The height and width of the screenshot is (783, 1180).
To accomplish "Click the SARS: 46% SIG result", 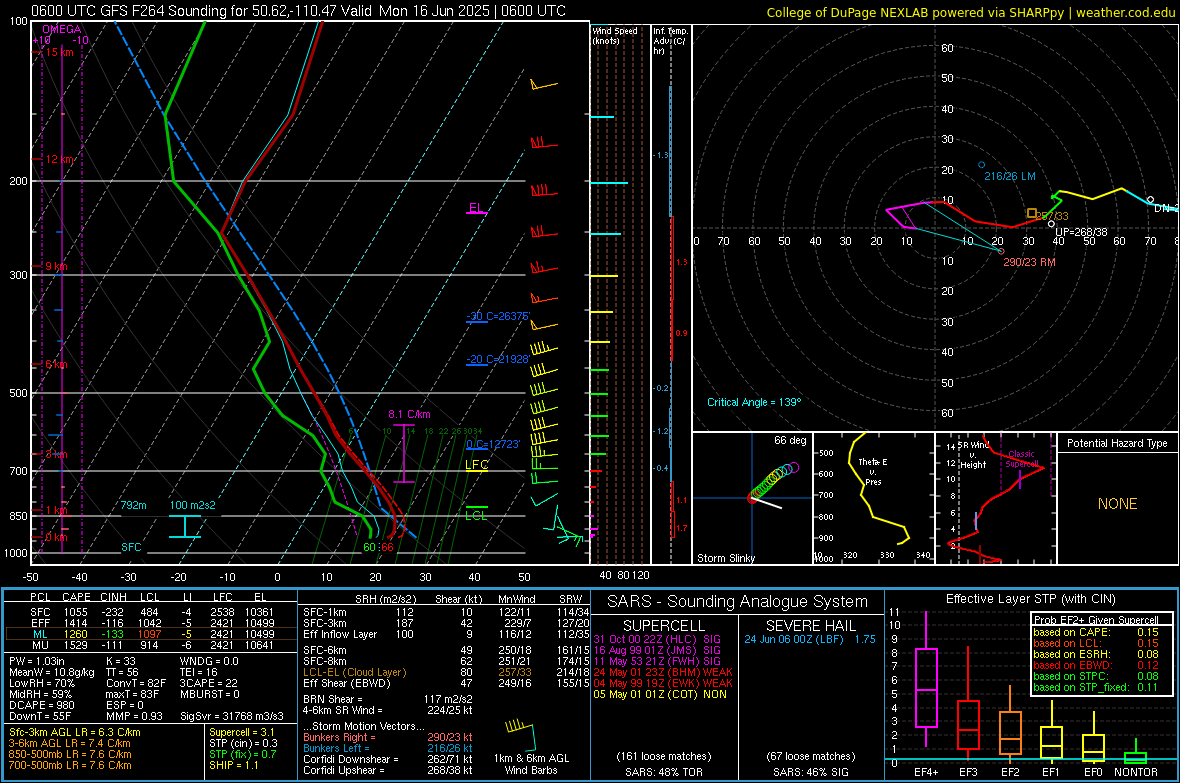I will (x=810, y=772).
